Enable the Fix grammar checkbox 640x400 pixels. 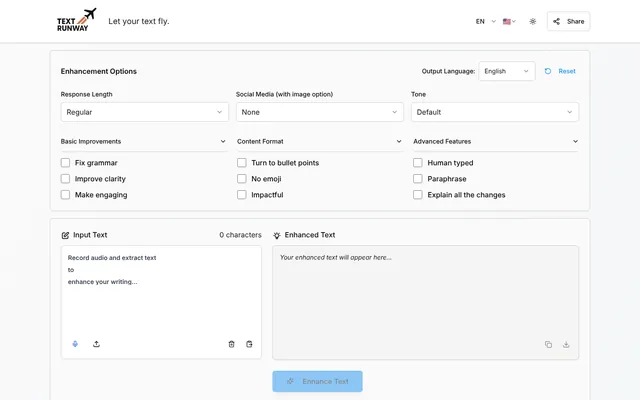point(65,163)
